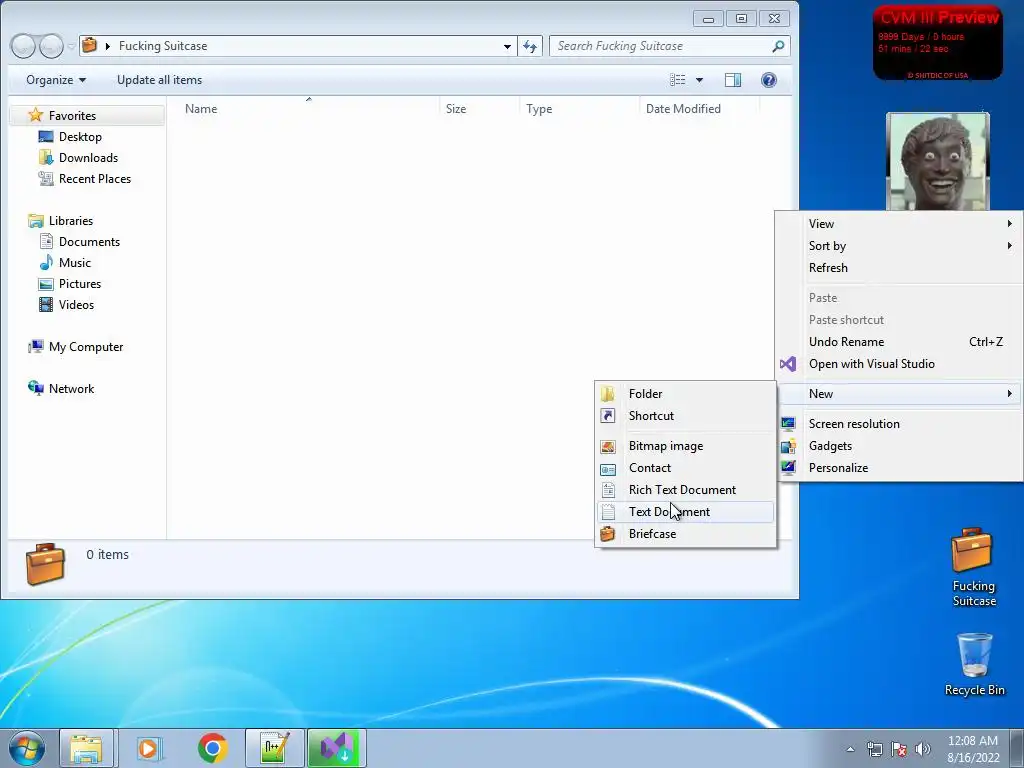Click the briefcase icon in the address bar

coord(89,45)
